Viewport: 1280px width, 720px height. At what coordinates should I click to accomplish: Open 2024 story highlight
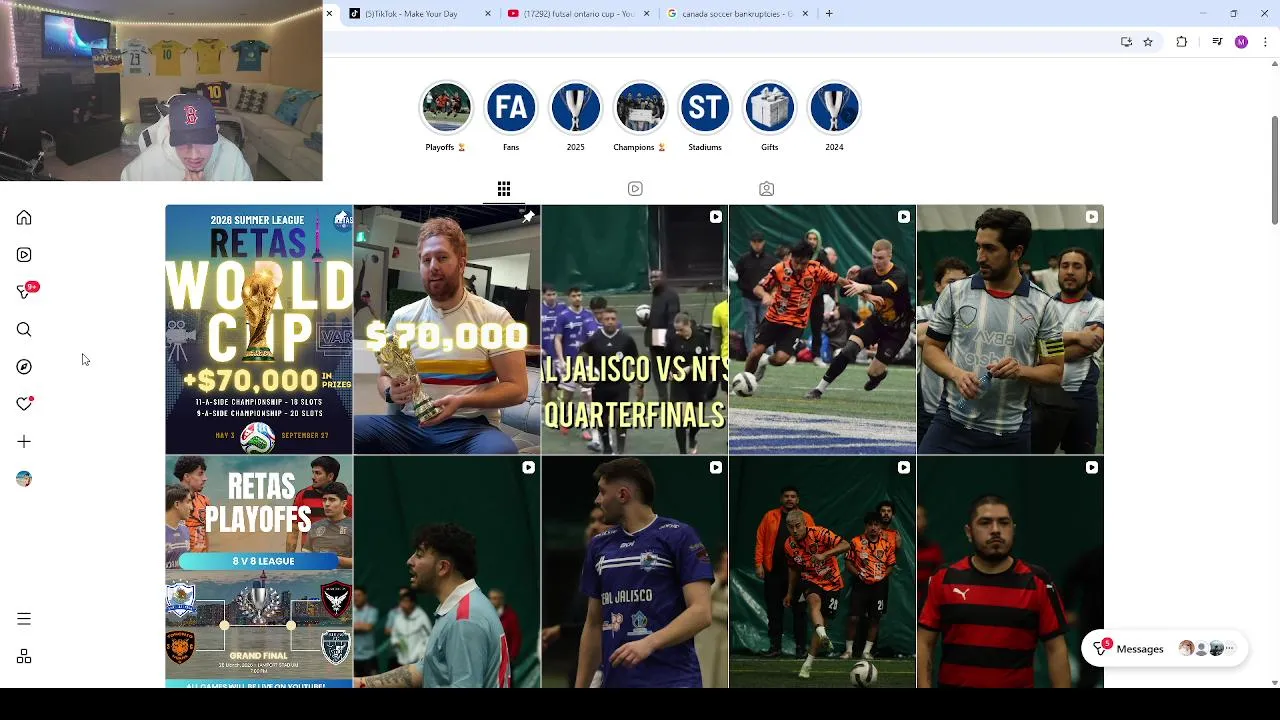(834, 108)
